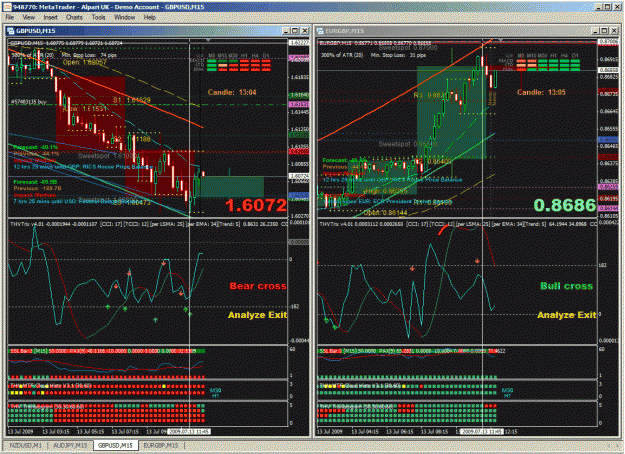The width and height of the screenshot is (625, 454).
Task: Click the GBPUSD,M15 chart window icon
Action: tap(11, 31)
